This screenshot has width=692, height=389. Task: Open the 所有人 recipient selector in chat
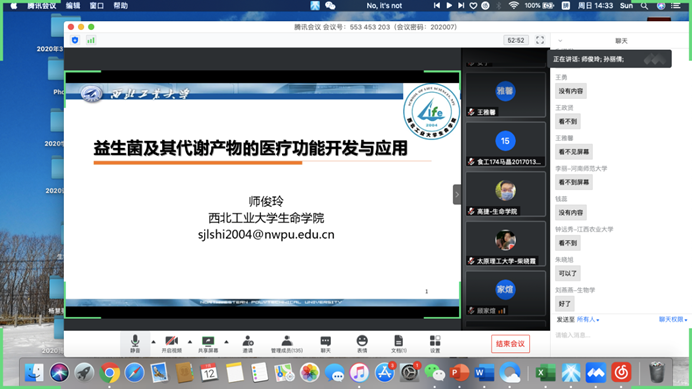[588, 320]
